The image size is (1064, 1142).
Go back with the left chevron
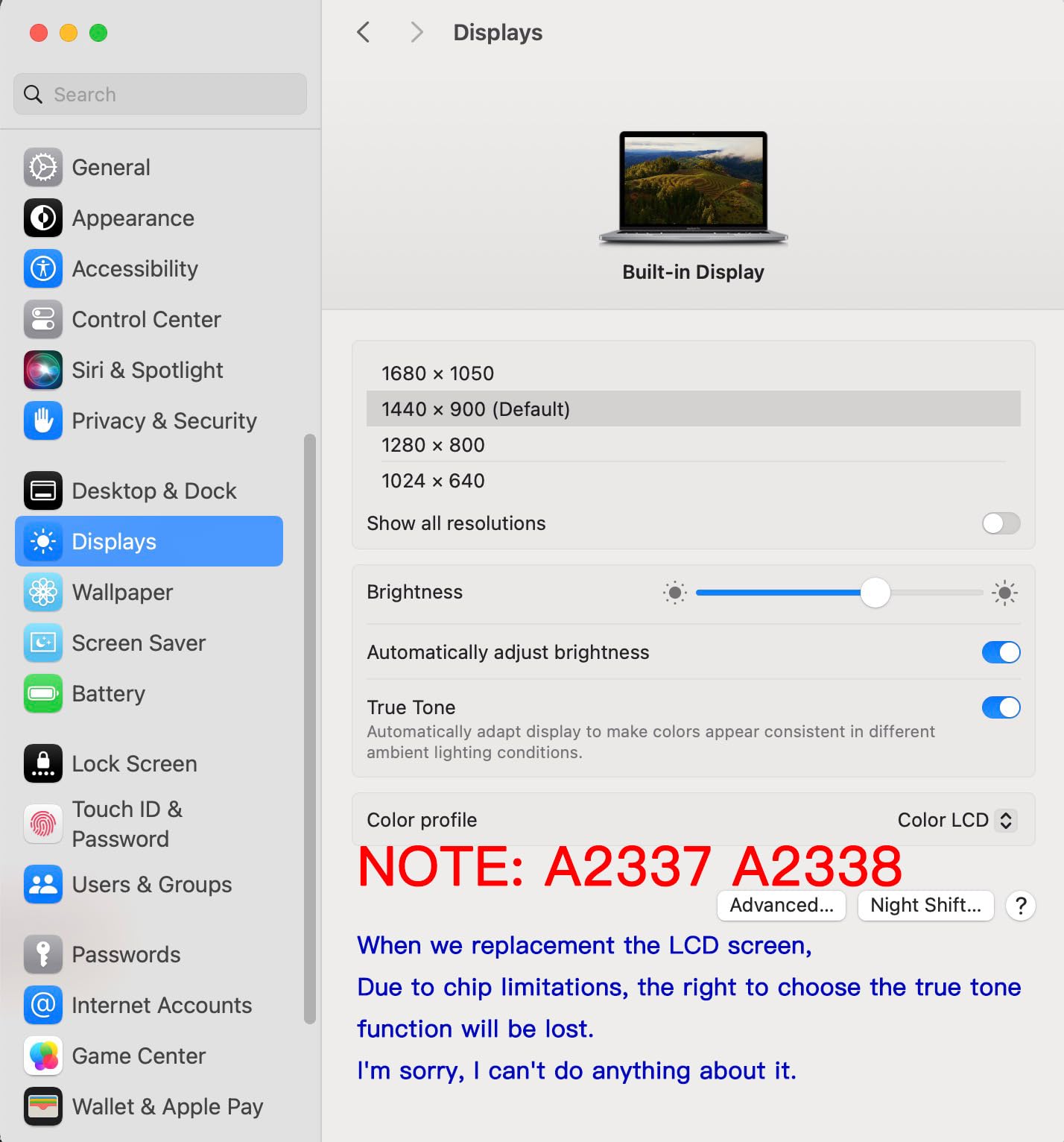click(364, 32)
